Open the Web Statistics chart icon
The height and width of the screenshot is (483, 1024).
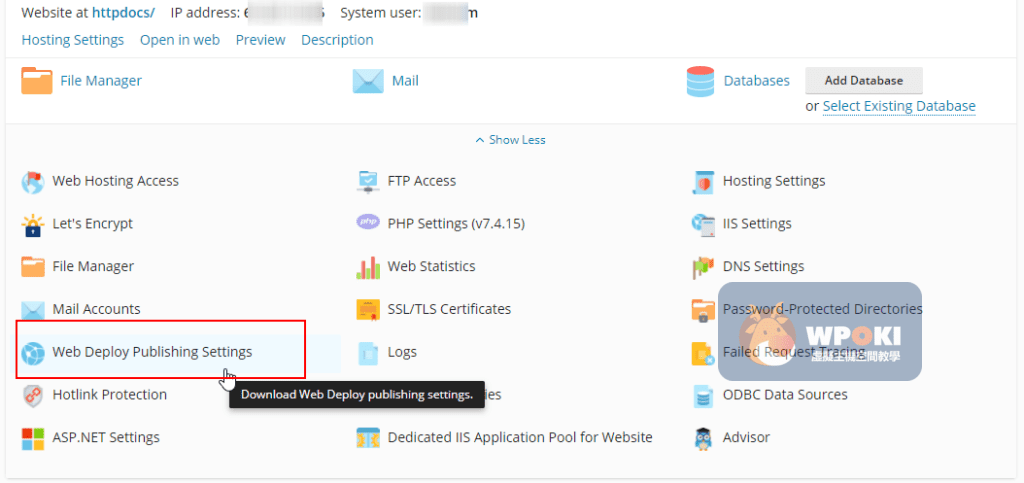369,267
